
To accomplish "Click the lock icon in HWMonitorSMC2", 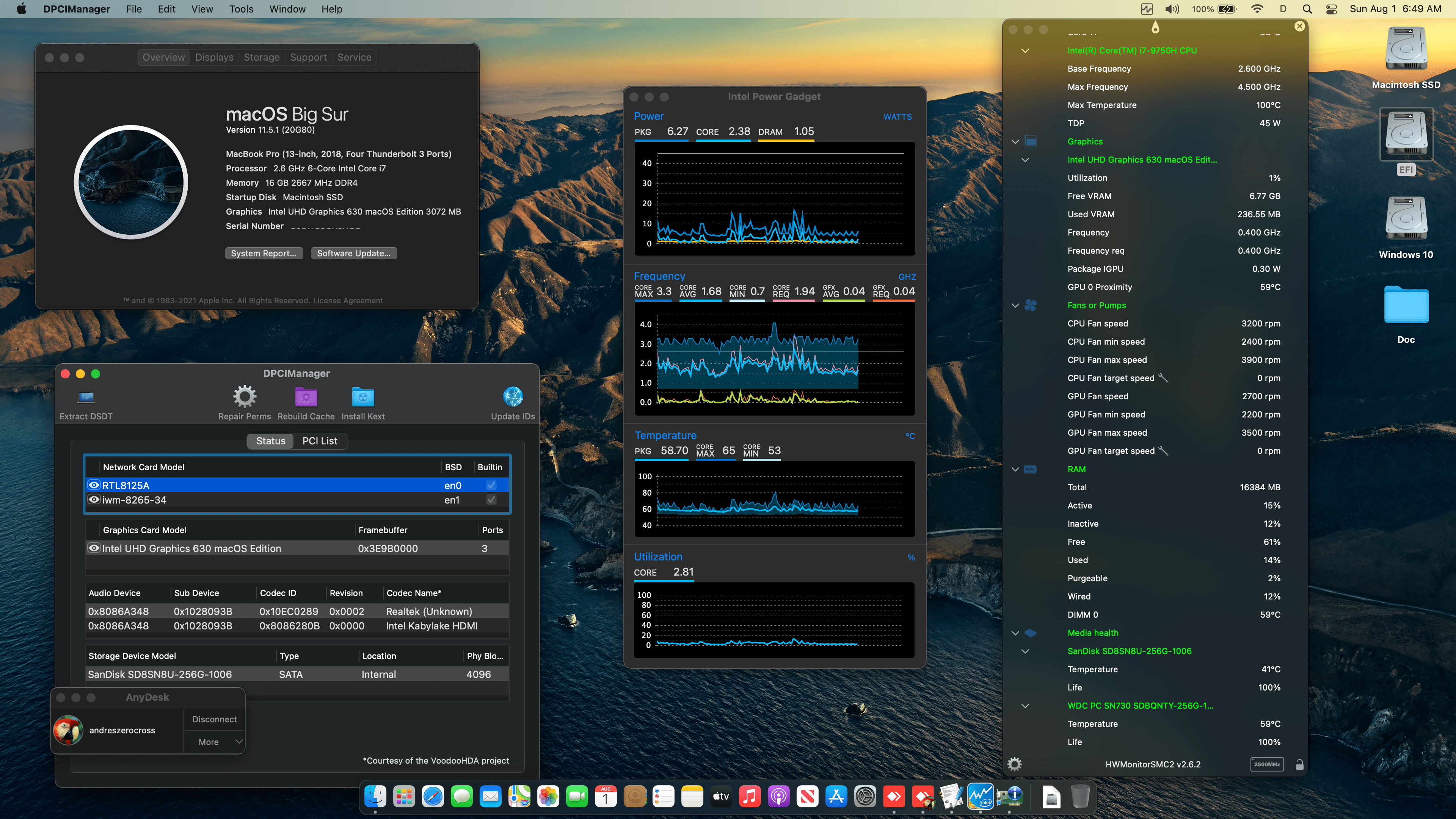I will click(x=1299, y=764).
